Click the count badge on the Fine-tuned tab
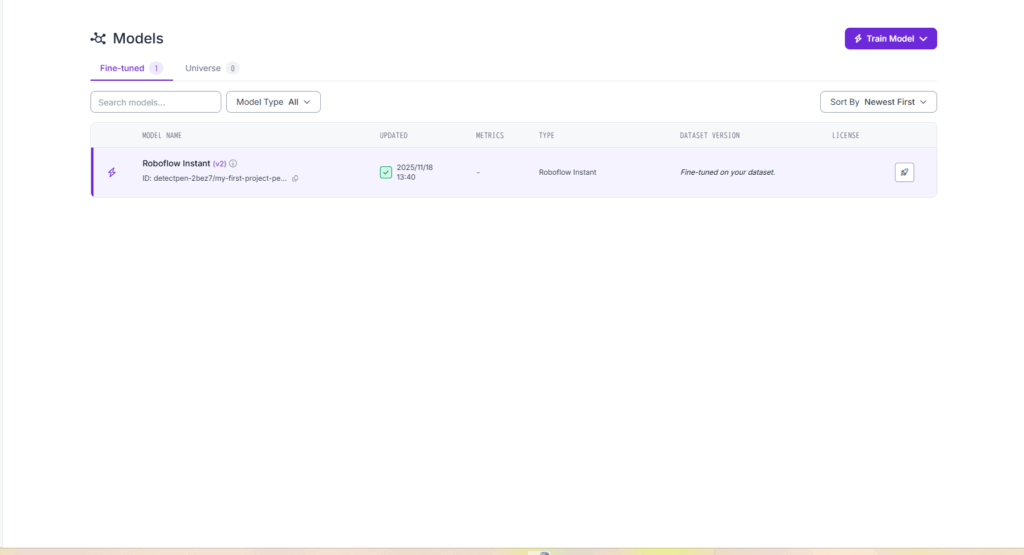The image size is (1024, 555). (156, 68)
